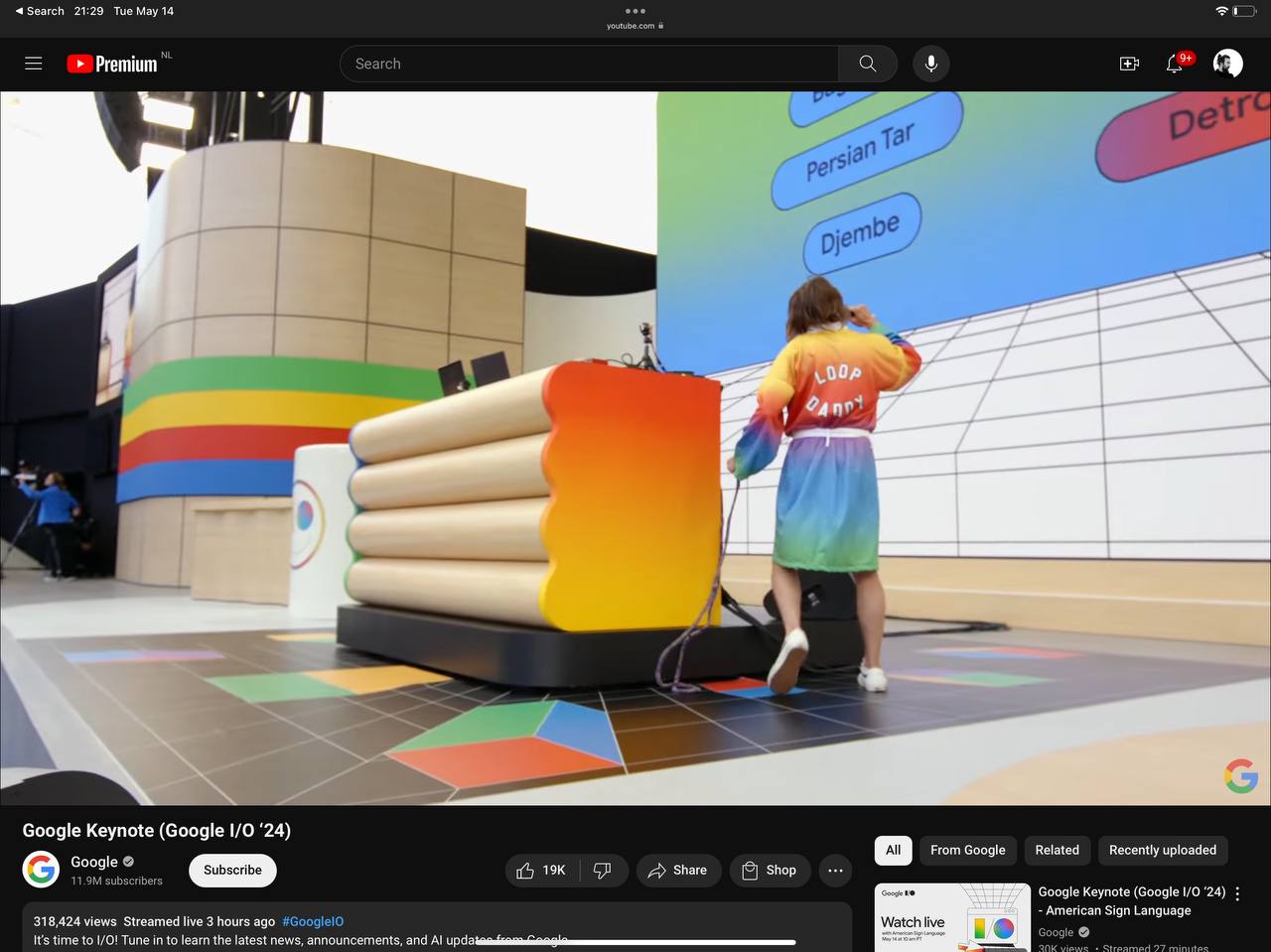The height and width of the screenshot is (952, 1271).
Task: Tap the battery status icon
Action: pos(1244,11)
